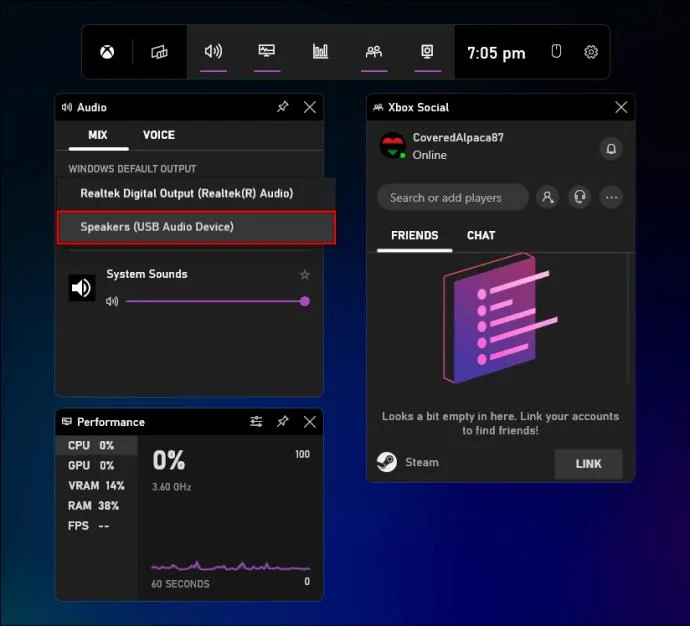This screenshot has width=690, height=626.
Task: Select Realtek Digital Output device
Action: pyautogui.click(x=196, y=194)
